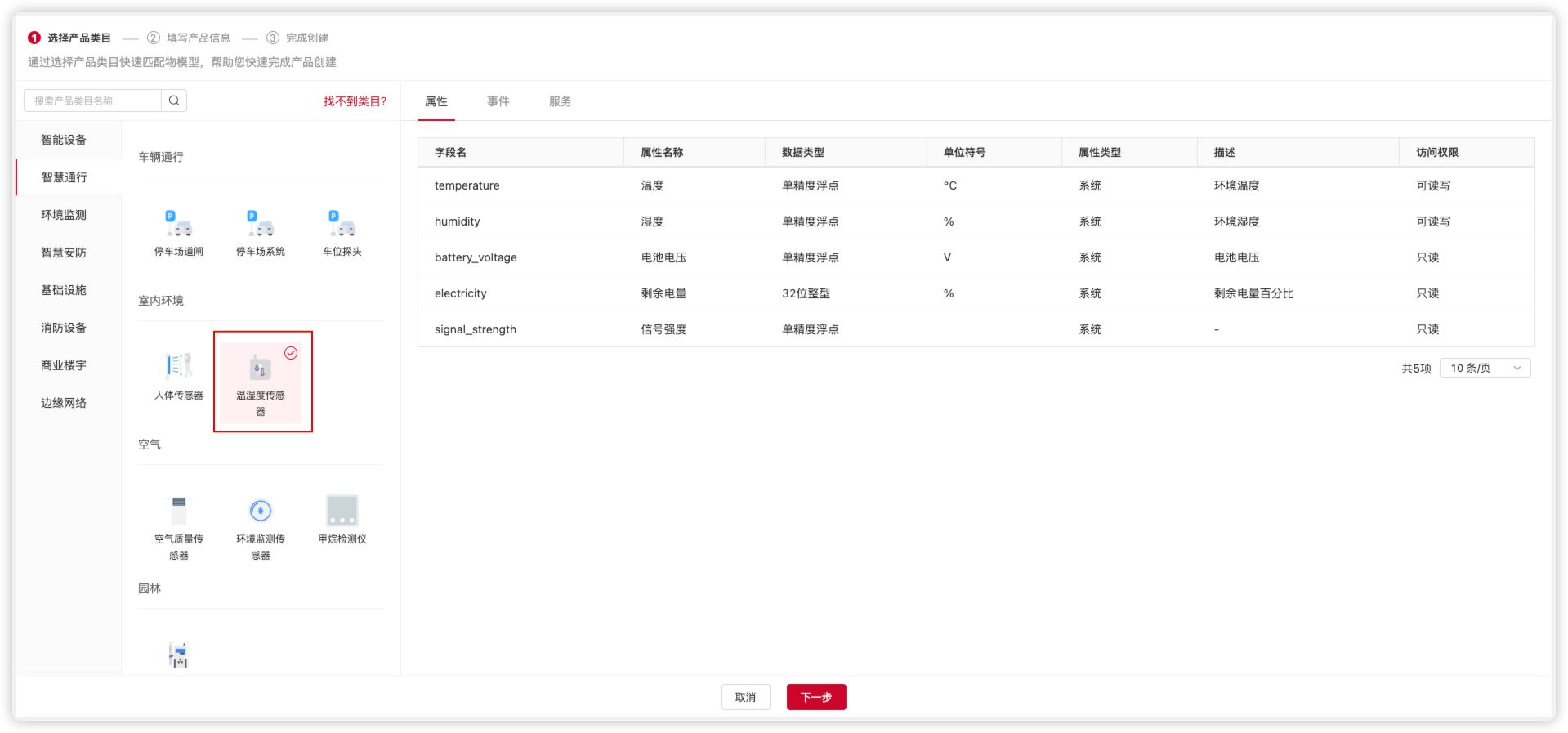The width and height of the screenshot is (1568, 733).
Task: Open the 环境监测 category
Action: click(x=69, y=215)
